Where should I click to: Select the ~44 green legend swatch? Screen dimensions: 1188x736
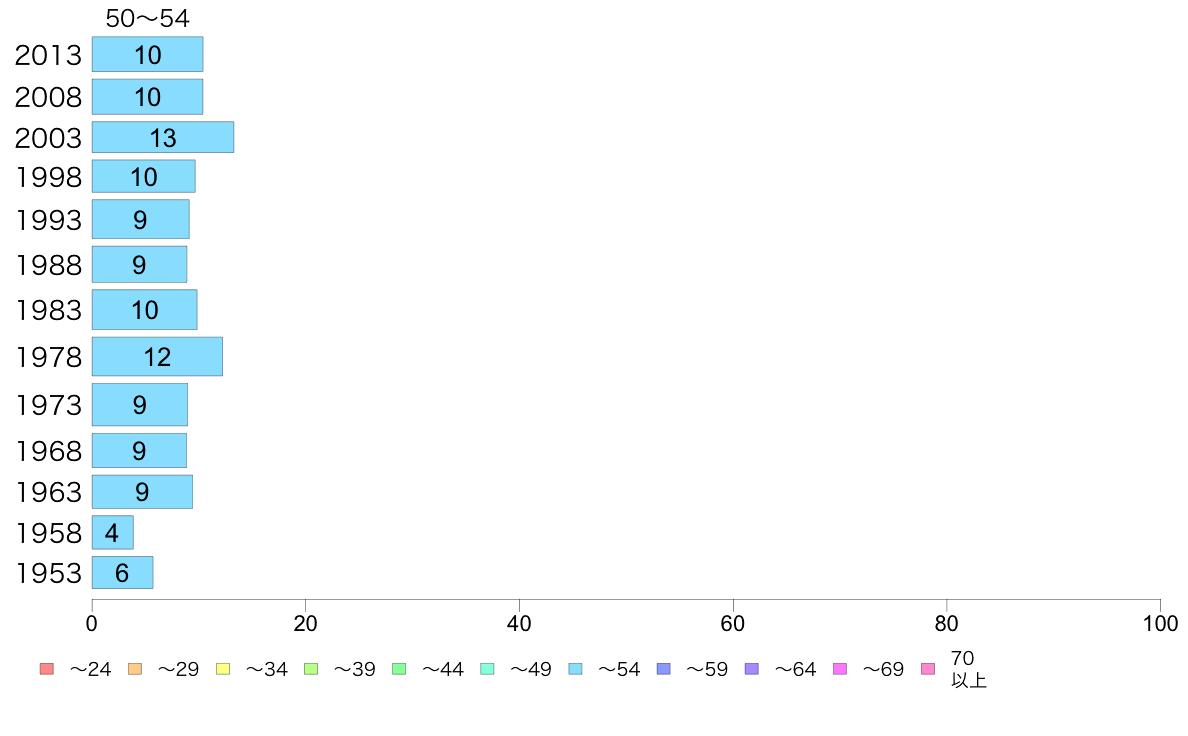point(399,669)
